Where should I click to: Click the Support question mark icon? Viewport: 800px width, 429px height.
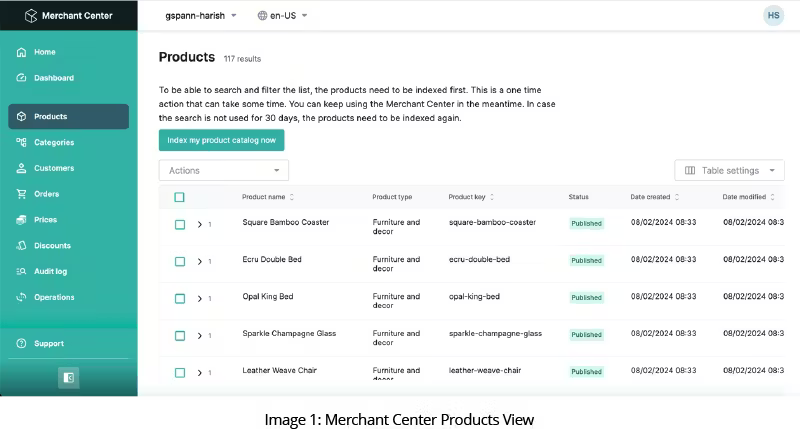[21, 343]
